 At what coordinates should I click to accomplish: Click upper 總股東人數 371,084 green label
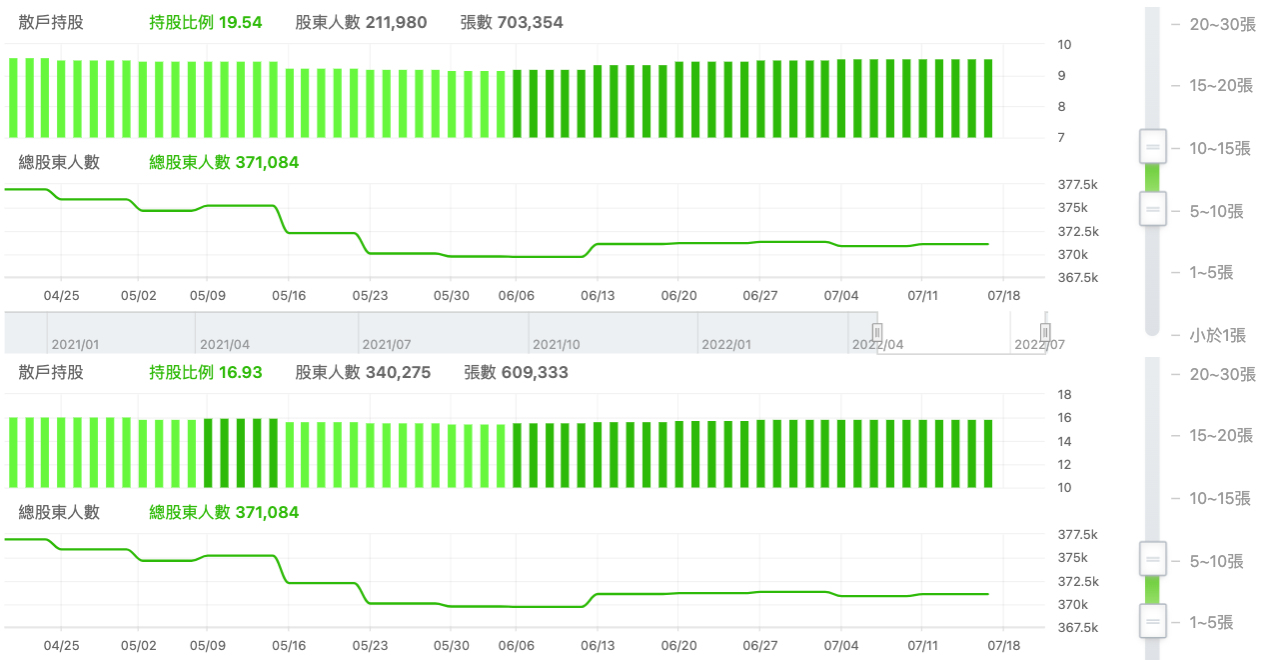click(224, 162)
